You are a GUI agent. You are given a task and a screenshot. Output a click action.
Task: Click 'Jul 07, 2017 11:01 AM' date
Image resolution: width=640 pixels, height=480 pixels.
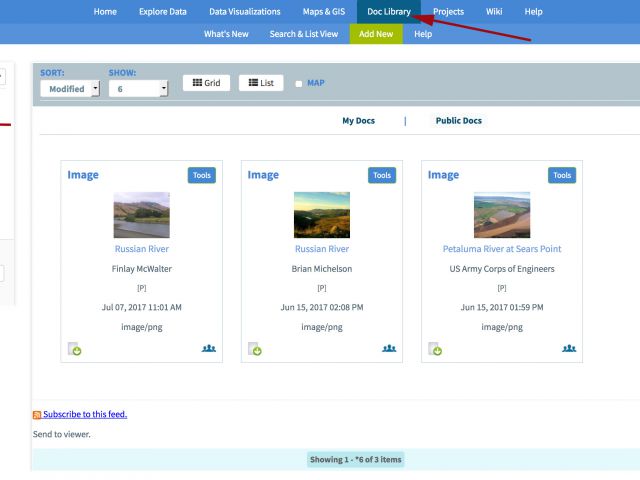(x=142, y=307)
